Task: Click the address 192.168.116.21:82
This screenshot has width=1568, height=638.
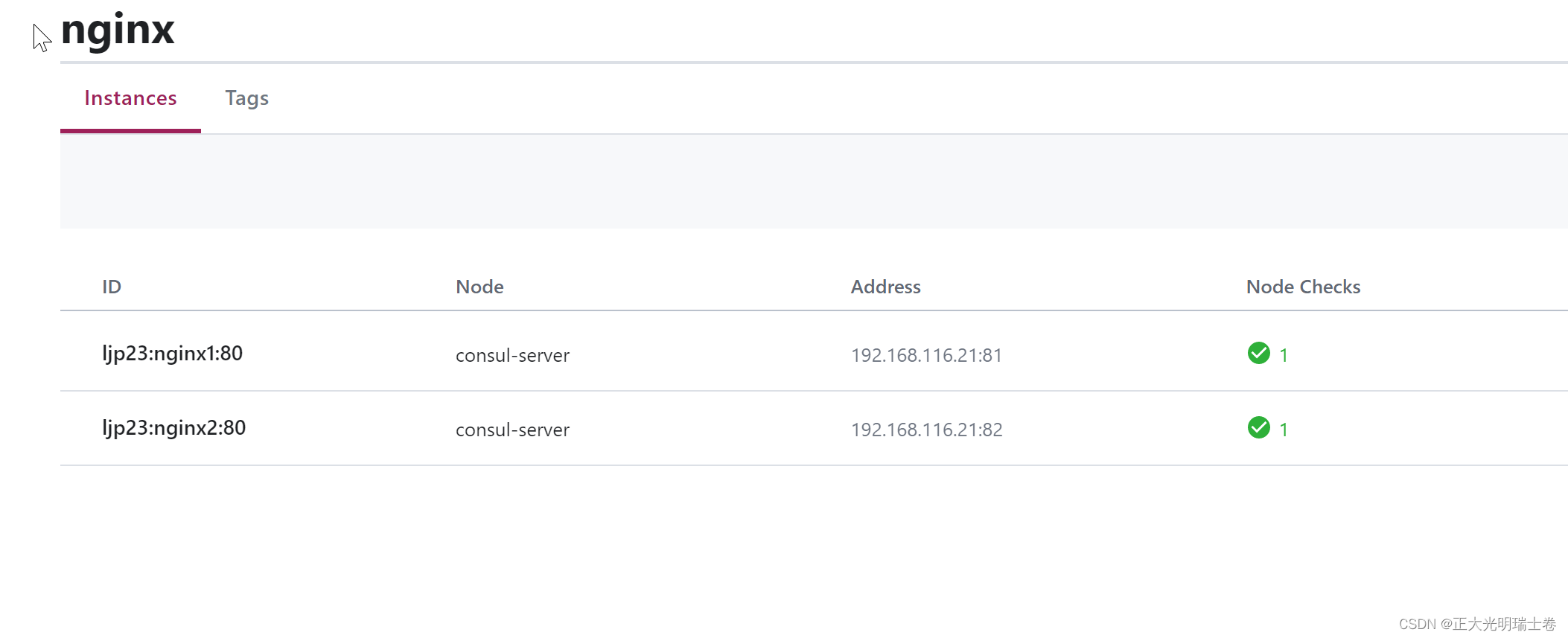Action: 927,430
